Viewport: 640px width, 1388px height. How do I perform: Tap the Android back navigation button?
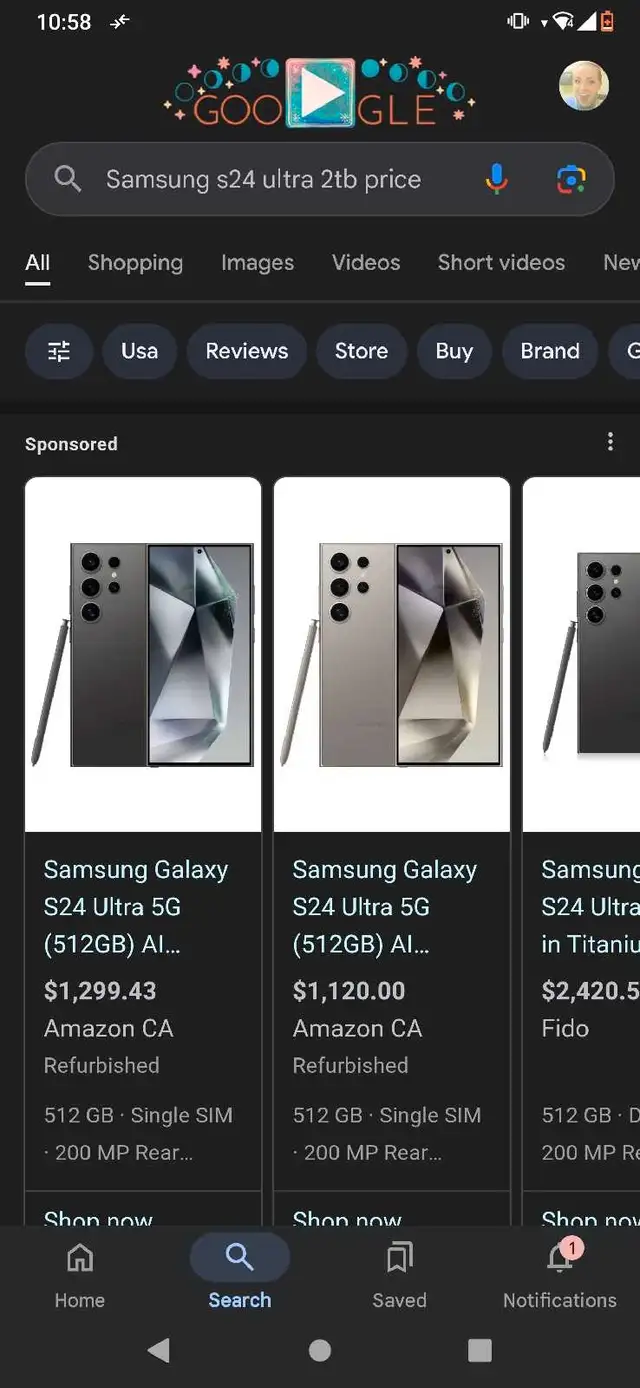tap(159, 1351)
